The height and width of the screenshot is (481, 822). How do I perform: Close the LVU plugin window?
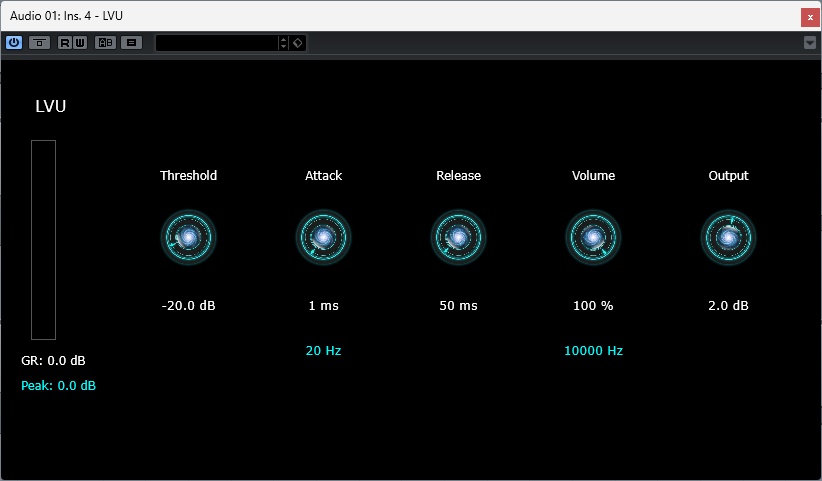[x=810, y=17]
